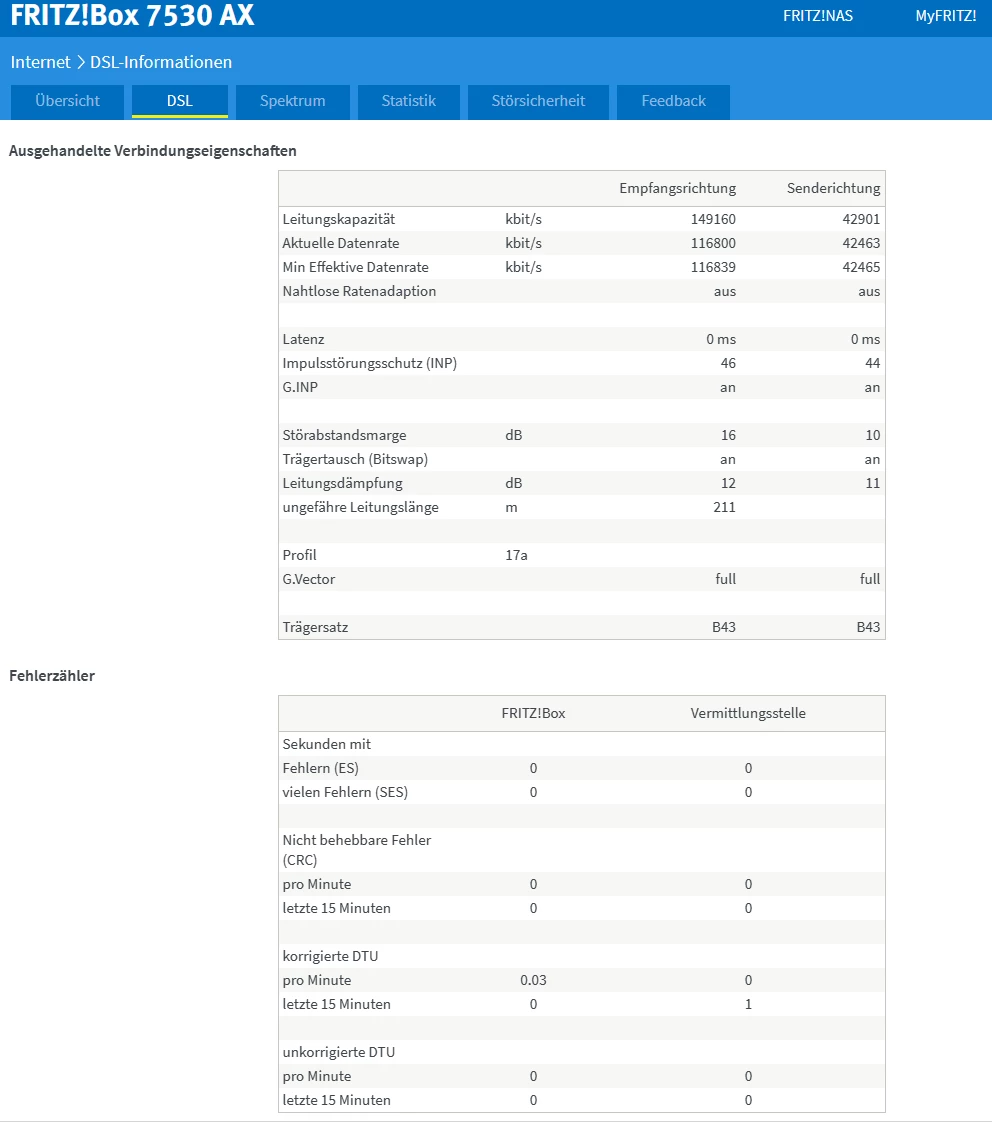
Task: Select the value 42465
Action: click(x=861, y=267)
